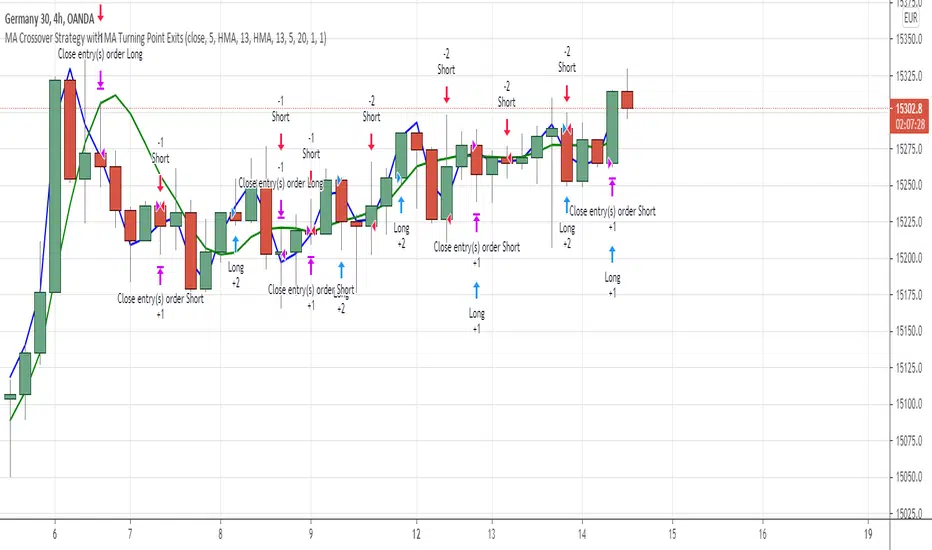Open MA Crossover Strategy indicator legend
932x550 pixels.
click(x=165, y=39)
